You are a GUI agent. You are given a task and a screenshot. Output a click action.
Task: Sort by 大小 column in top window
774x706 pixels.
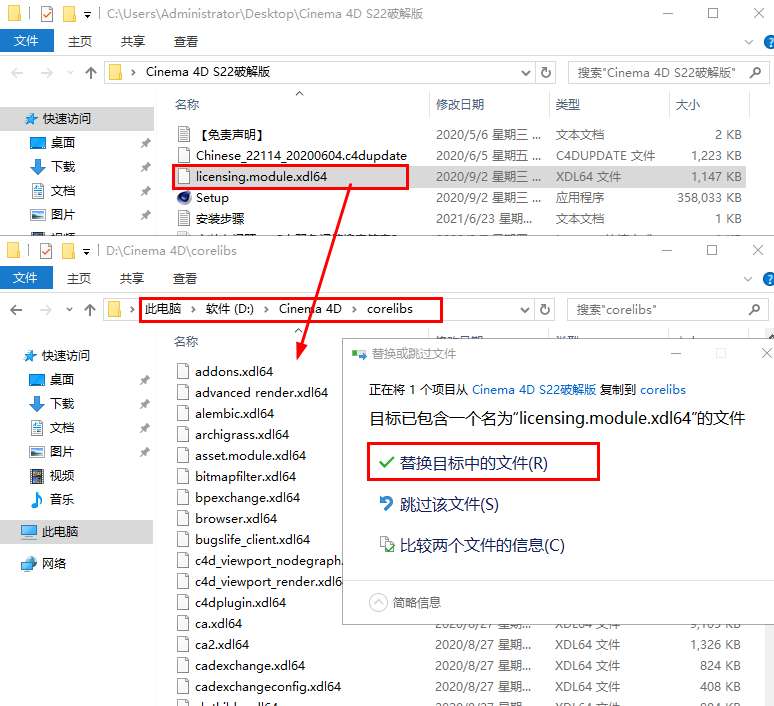[688, 105]
